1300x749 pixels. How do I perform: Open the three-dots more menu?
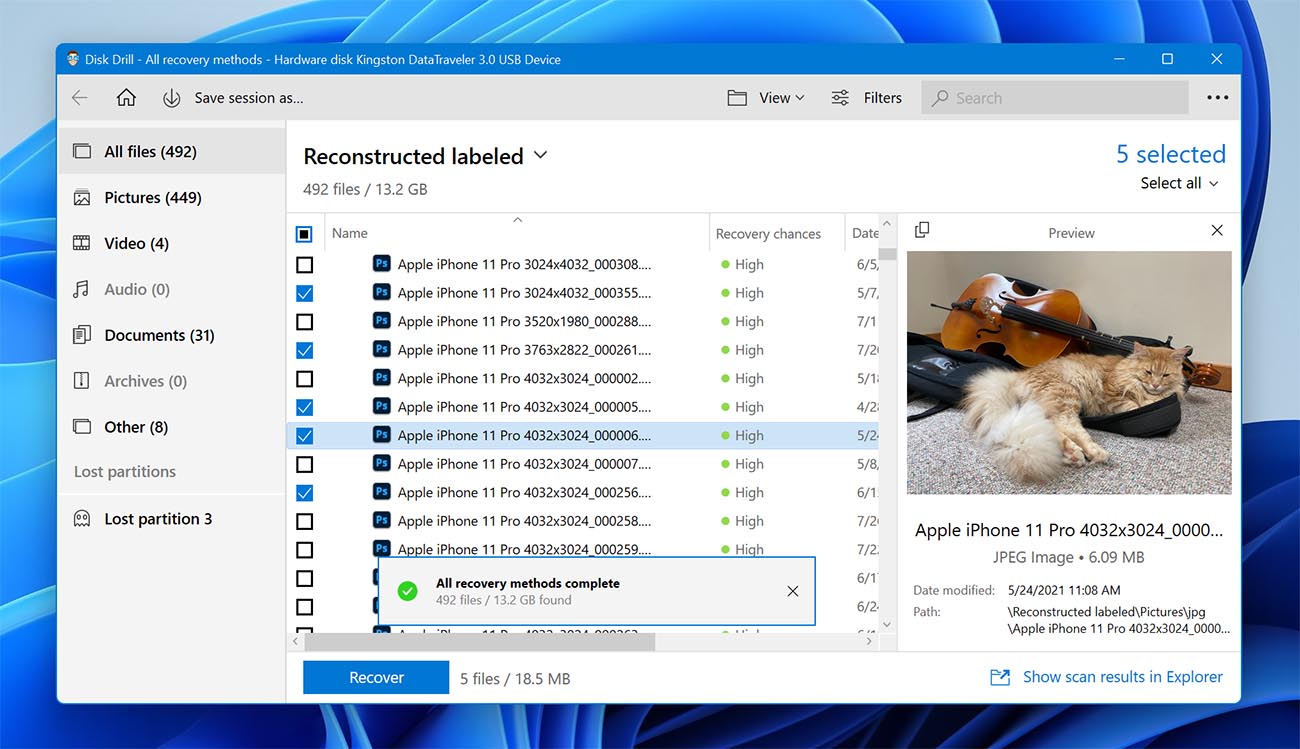(x=1217, y=98)
